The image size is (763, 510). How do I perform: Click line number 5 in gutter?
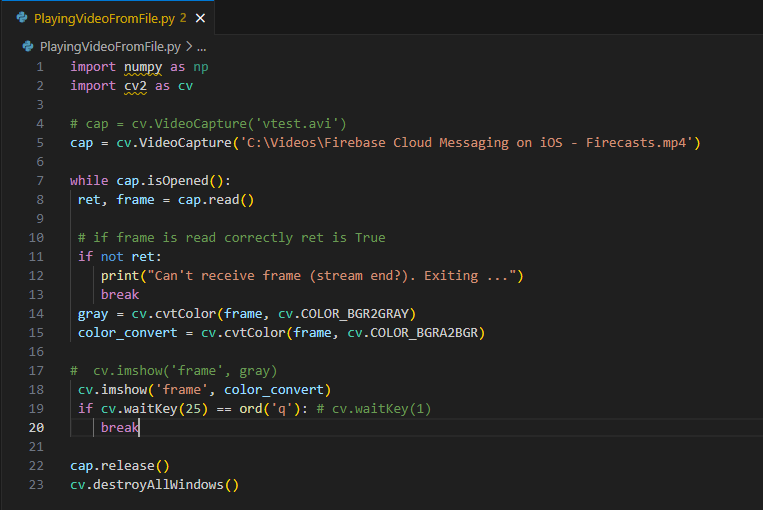[x=40, y=143]
